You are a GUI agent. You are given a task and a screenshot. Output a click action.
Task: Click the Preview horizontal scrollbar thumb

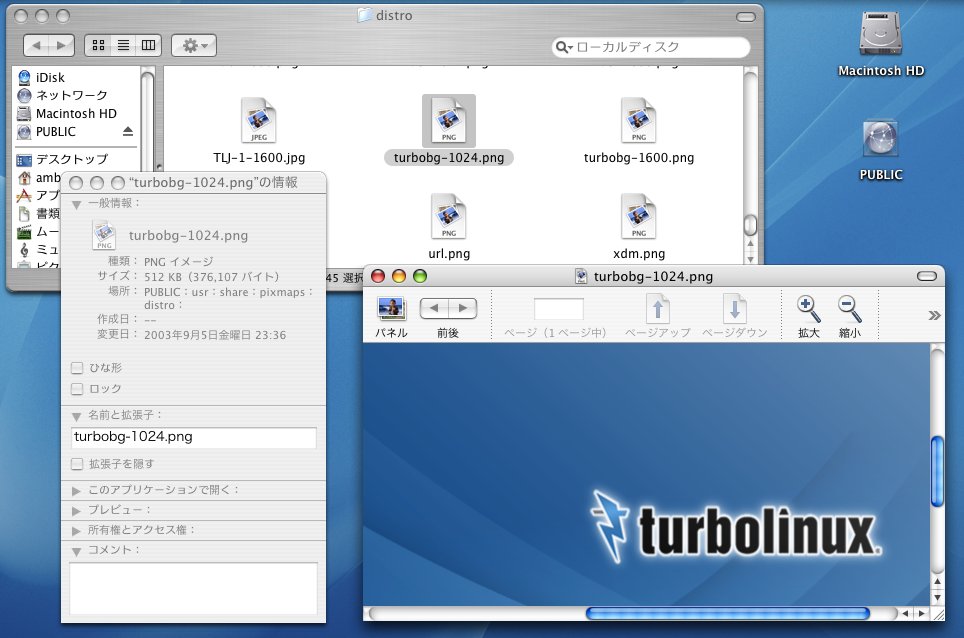(x=728, y=613)
